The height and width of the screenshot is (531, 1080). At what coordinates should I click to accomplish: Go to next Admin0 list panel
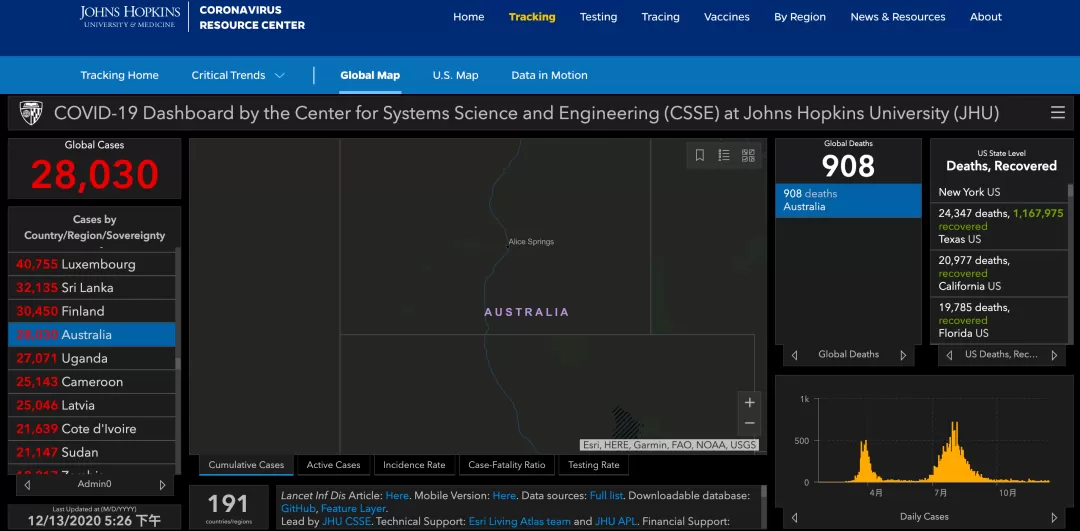[163, 485]
